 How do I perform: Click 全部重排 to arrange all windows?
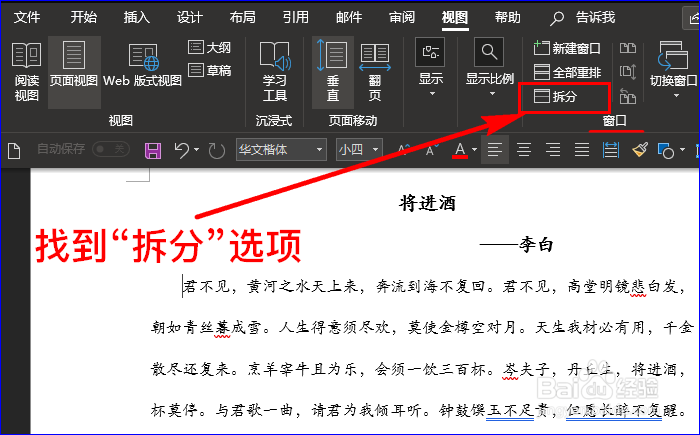point(567,72)
